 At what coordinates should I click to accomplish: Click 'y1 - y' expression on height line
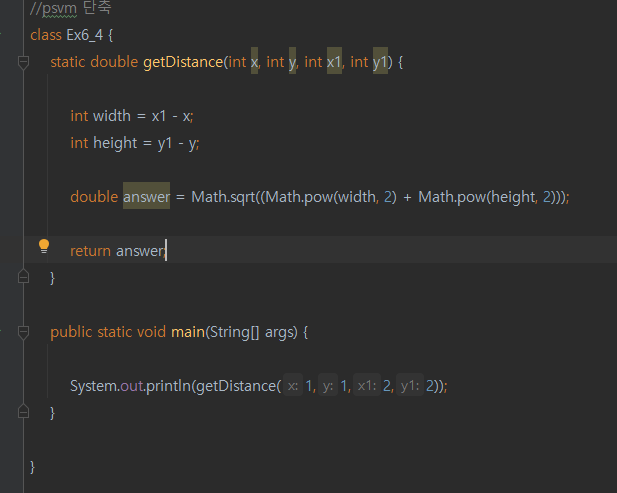point(177,144)
